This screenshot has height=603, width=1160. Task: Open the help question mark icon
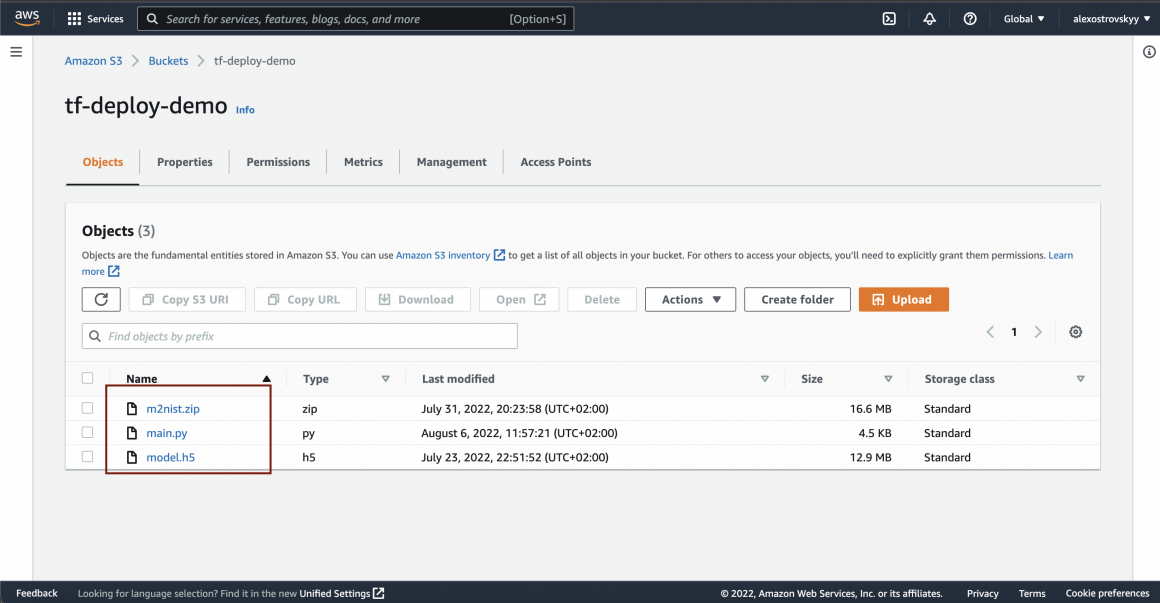(x=969, y=19)
